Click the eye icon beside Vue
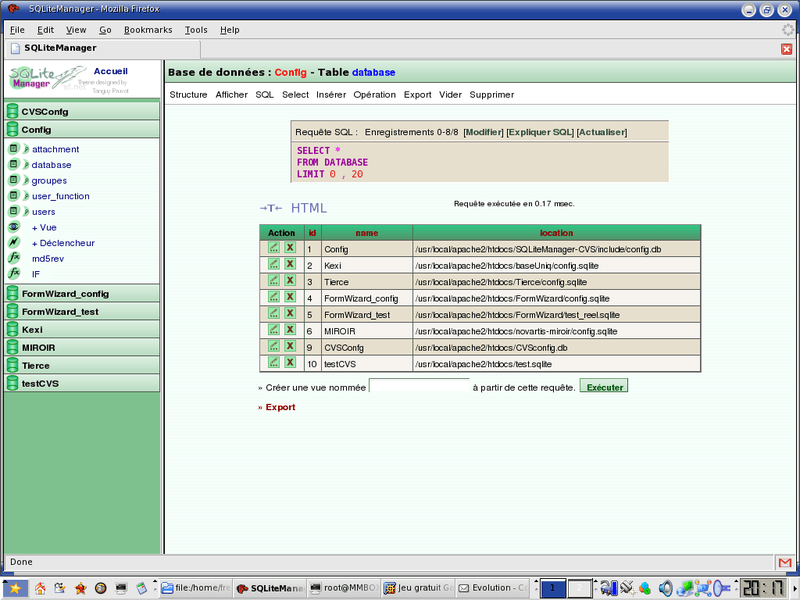Image resolution: width=800 pixels, height=600 pixels. coord(14,227)
